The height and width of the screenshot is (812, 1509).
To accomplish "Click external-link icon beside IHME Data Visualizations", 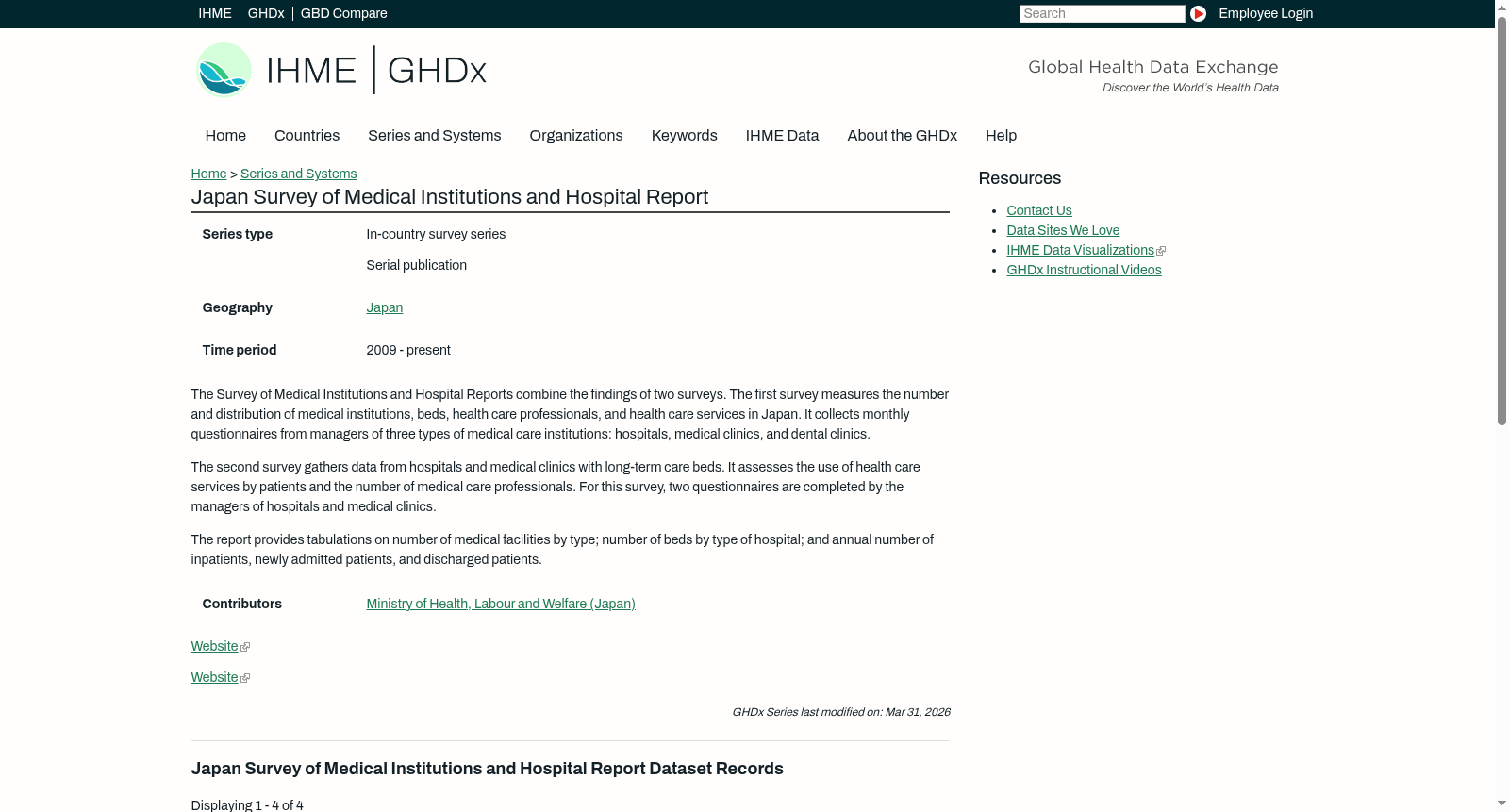I will pos(1161,251).
